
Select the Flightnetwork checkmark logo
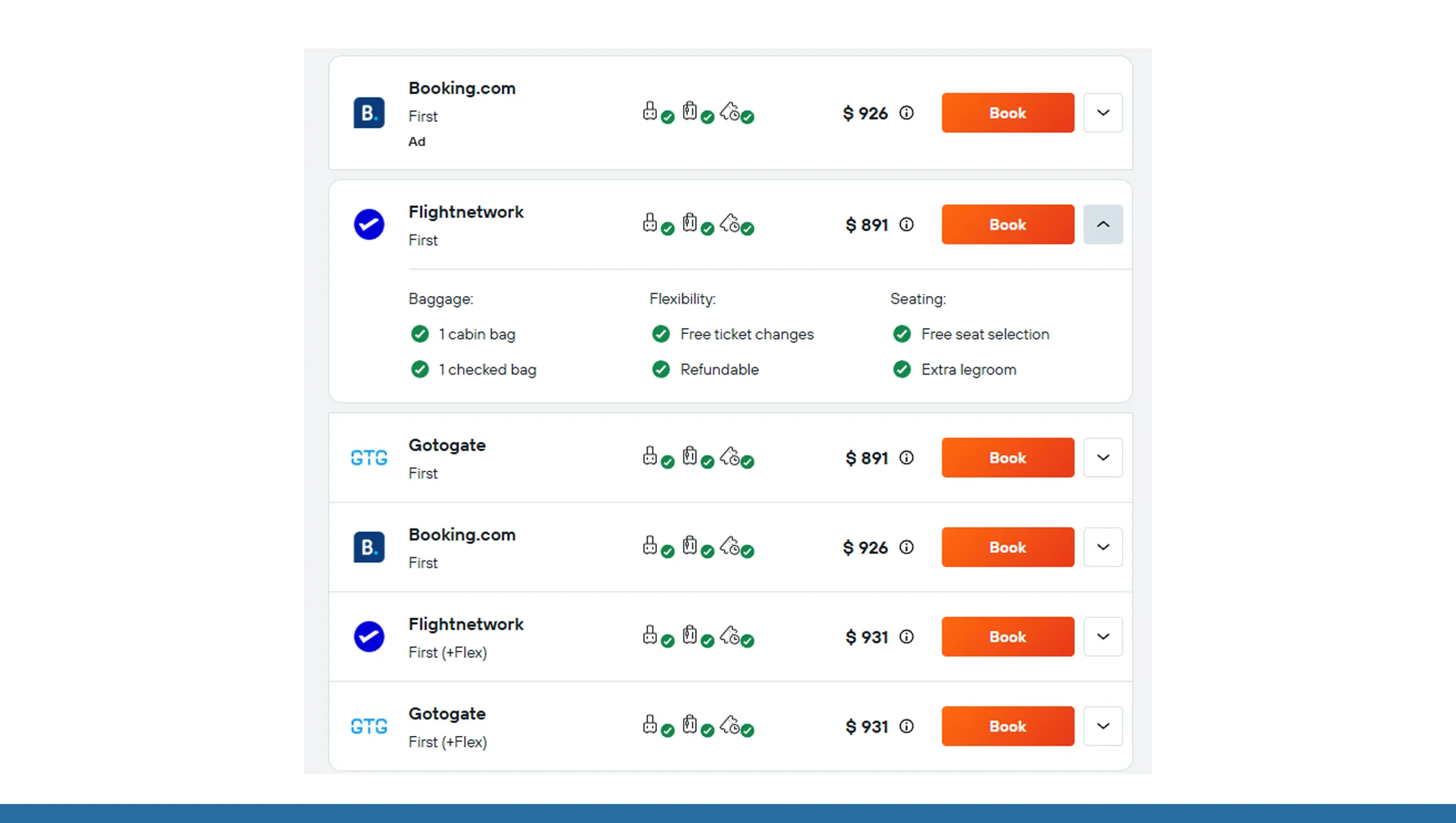tap(369, 224)
